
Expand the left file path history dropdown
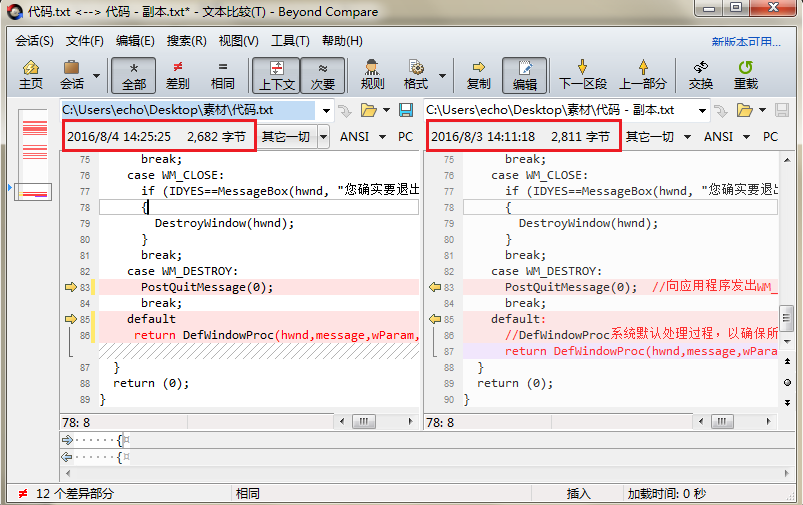pos(326,111)
